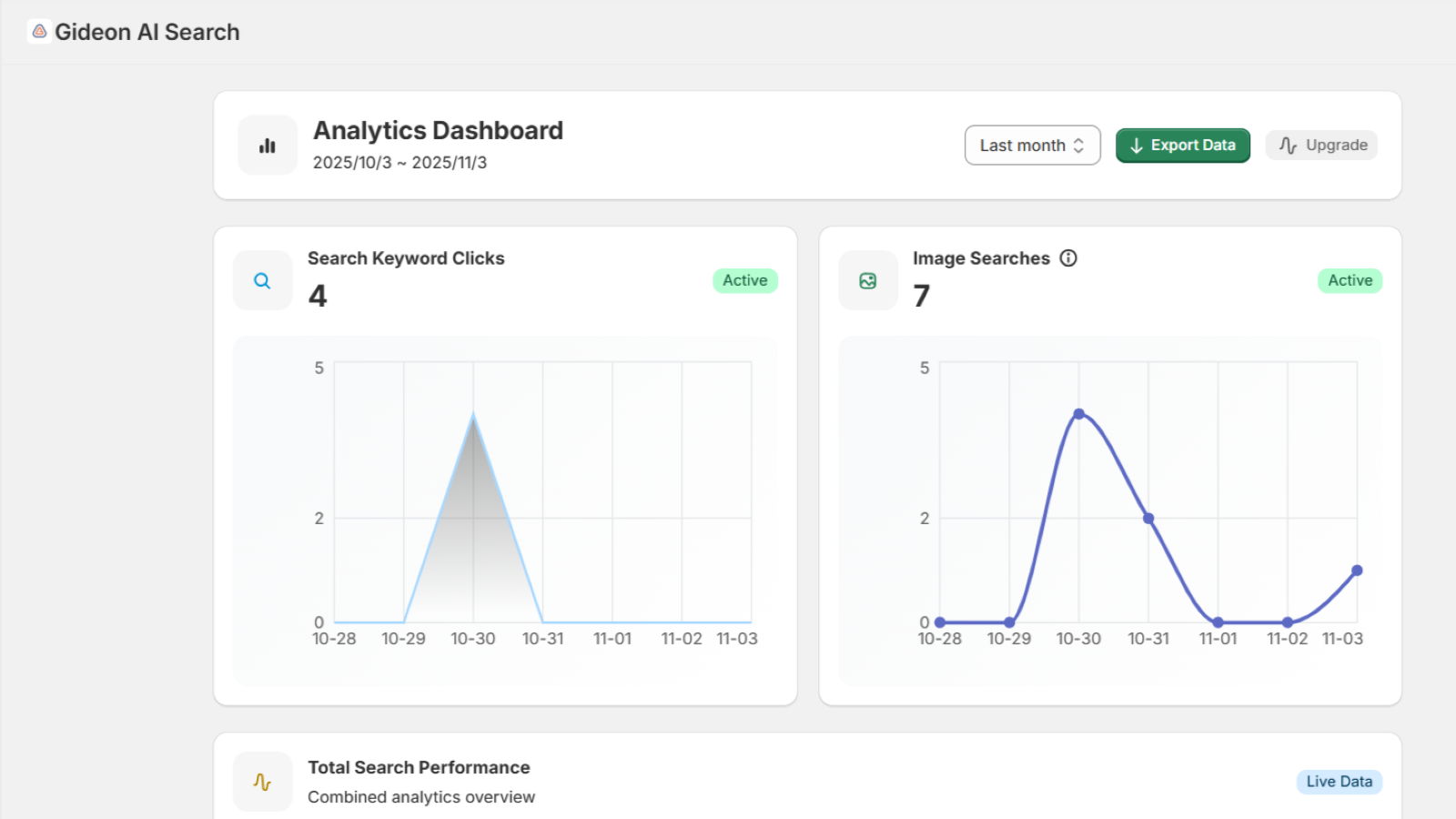Select the 10-31 data point on Image Searches chart
This screenshot has height=819, width=1456.
coord(1148,519)
